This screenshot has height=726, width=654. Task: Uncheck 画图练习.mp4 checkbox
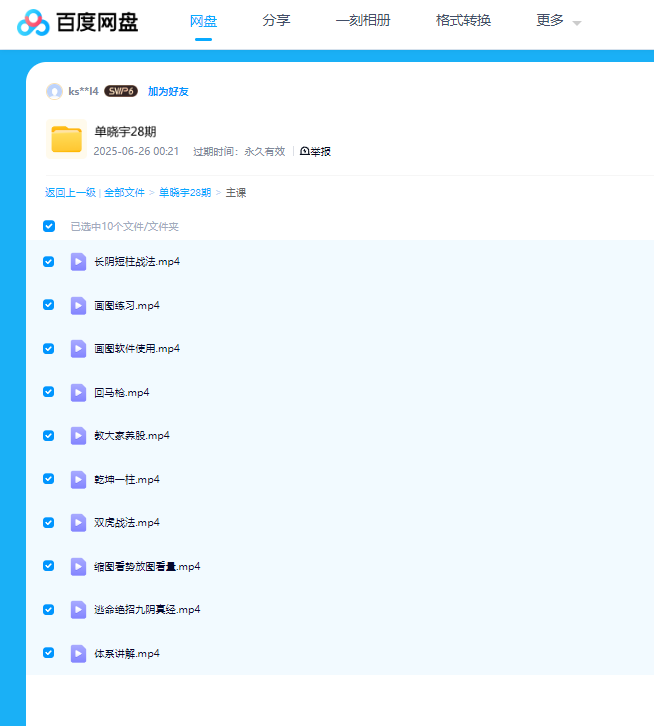49,305
